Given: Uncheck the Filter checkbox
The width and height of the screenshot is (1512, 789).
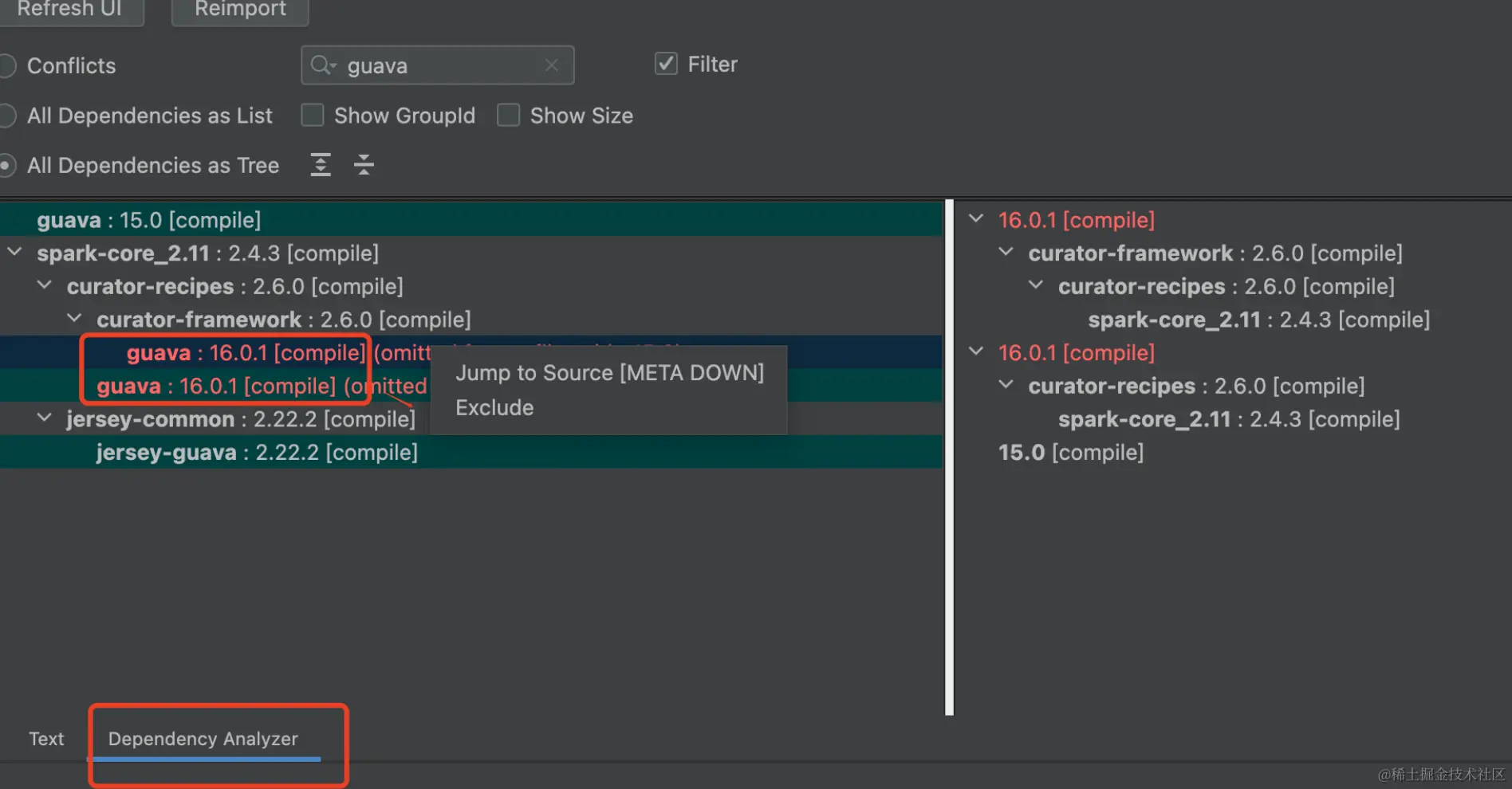Looking at the screenshot, I should pyautogui.click(x=666, y=64).
